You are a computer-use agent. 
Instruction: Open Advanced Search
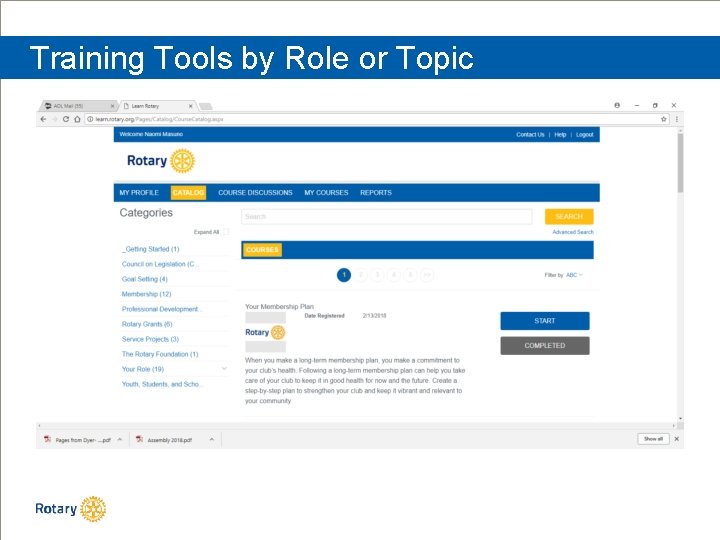[x=573, y=232]
